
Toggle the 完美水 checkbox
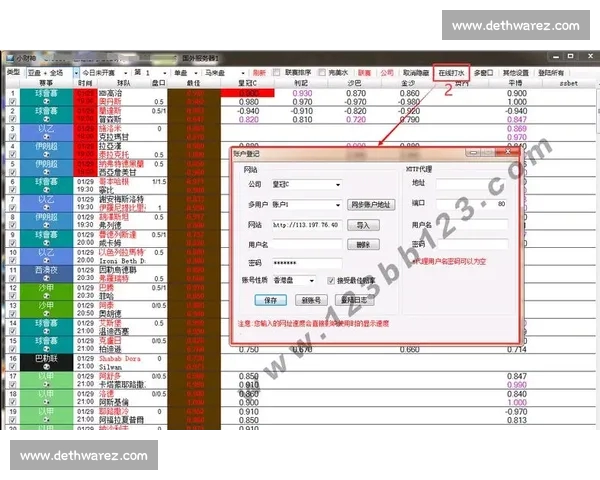point(322,72)
